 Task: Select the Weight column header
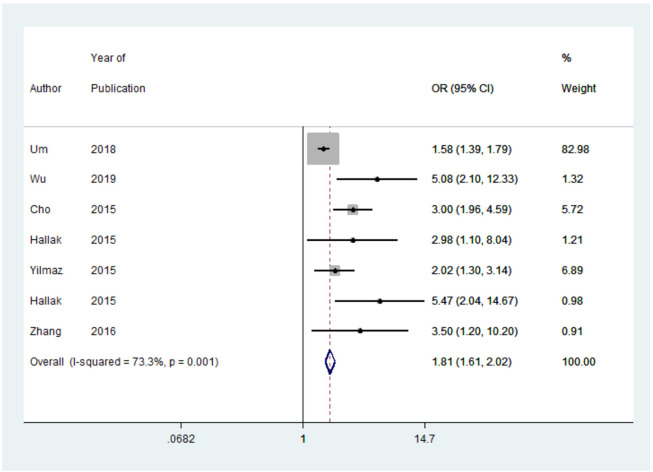578,88
